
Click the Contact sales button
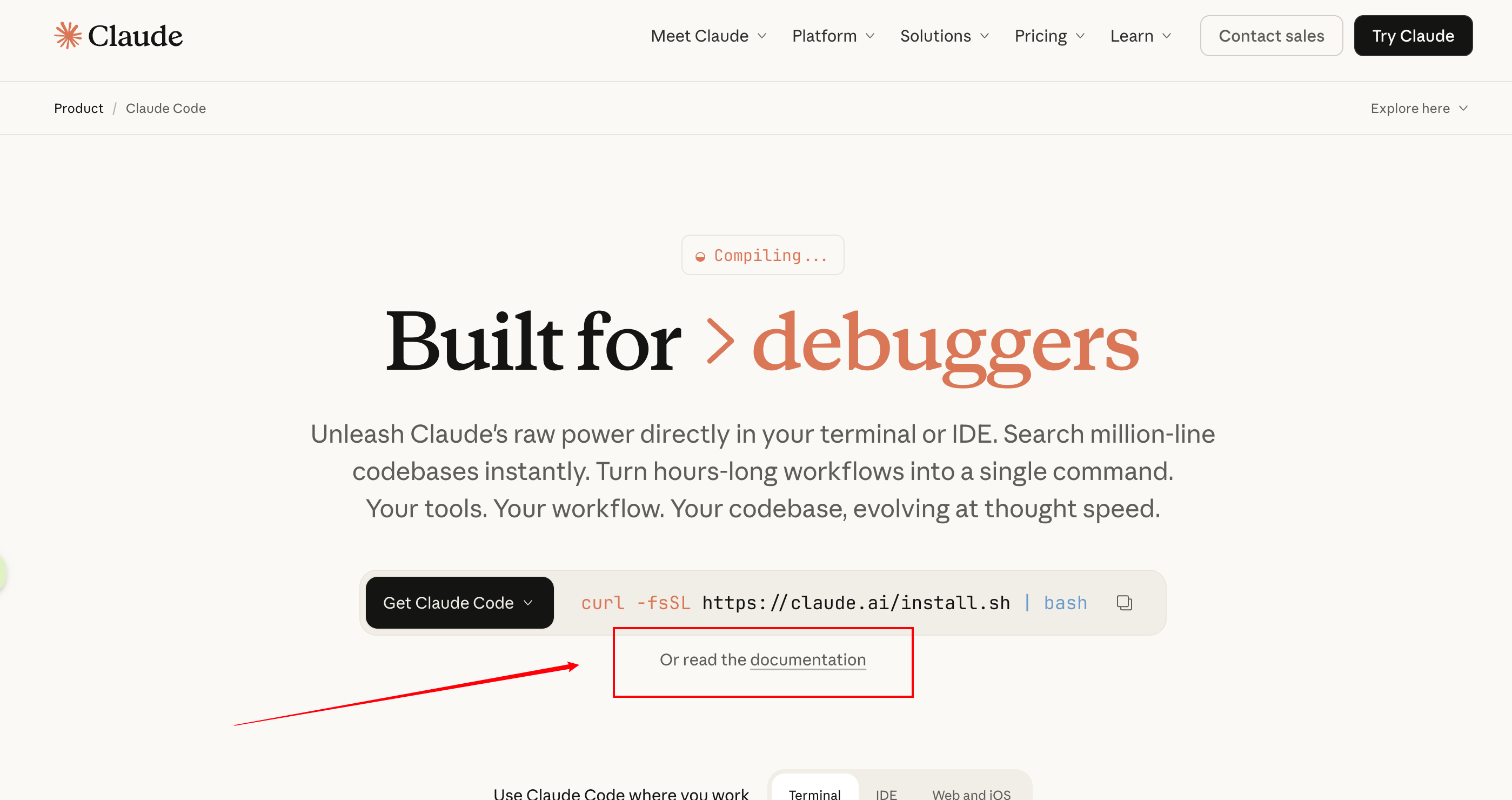[x=1271, y=36]
